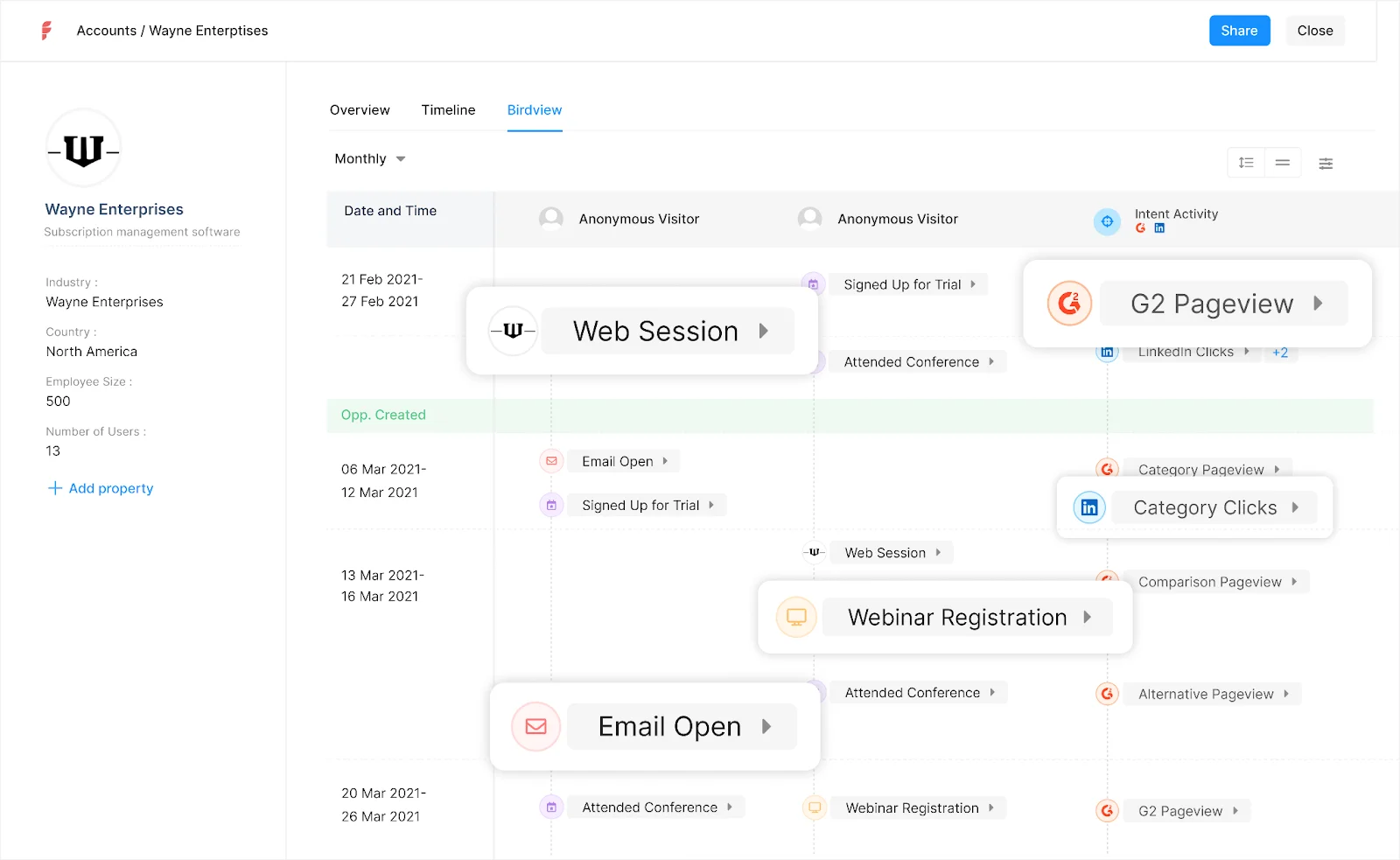Image resolution: width=1400 pixels, height=860 pixels.
Task: Click the Intent Activity target icon
Action: click(x=1107, y=221)
